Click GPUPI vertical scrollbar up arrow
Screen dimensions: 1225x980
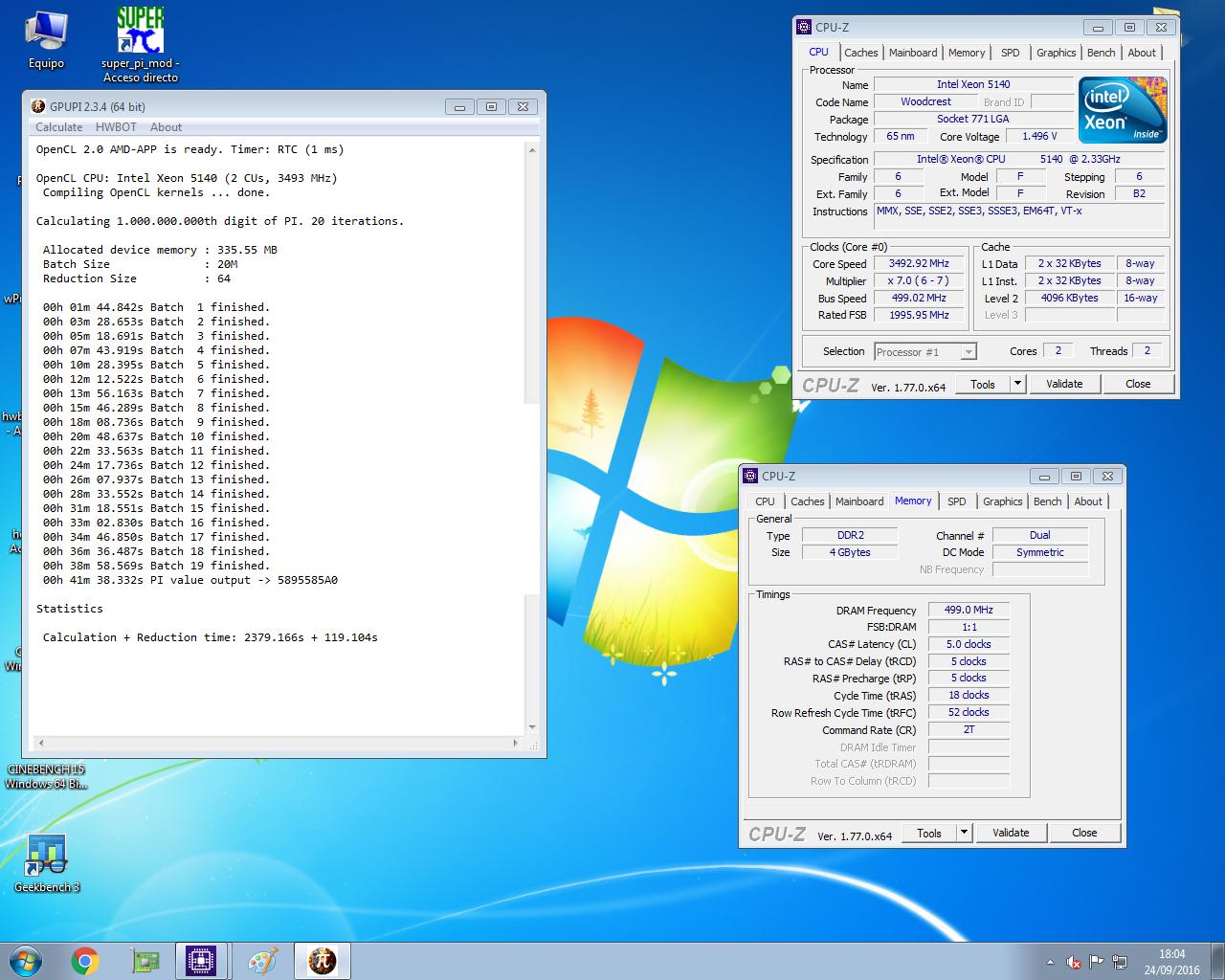532,150
